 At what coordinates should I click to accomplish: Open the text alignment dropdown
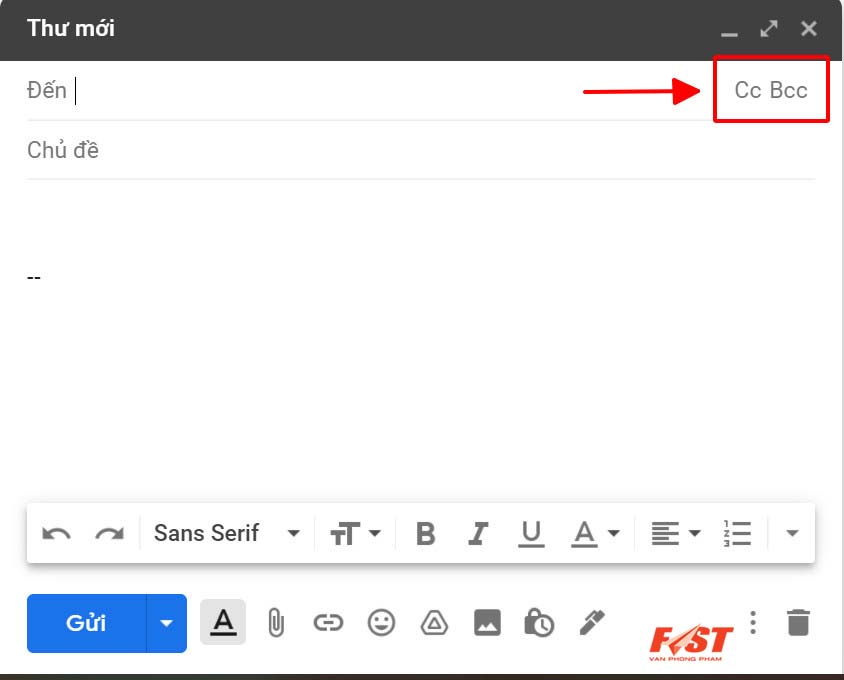[x=676, y=534]
